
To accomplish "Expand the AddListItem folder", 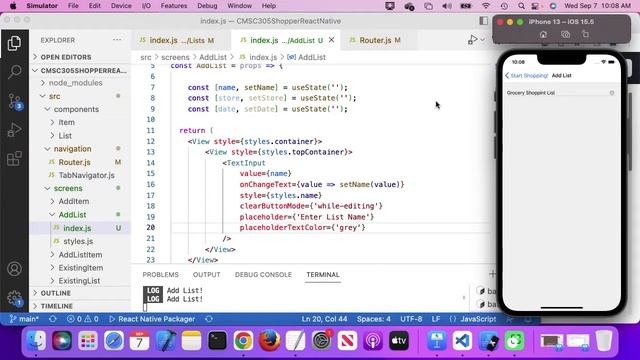I will tap(80, 255).
